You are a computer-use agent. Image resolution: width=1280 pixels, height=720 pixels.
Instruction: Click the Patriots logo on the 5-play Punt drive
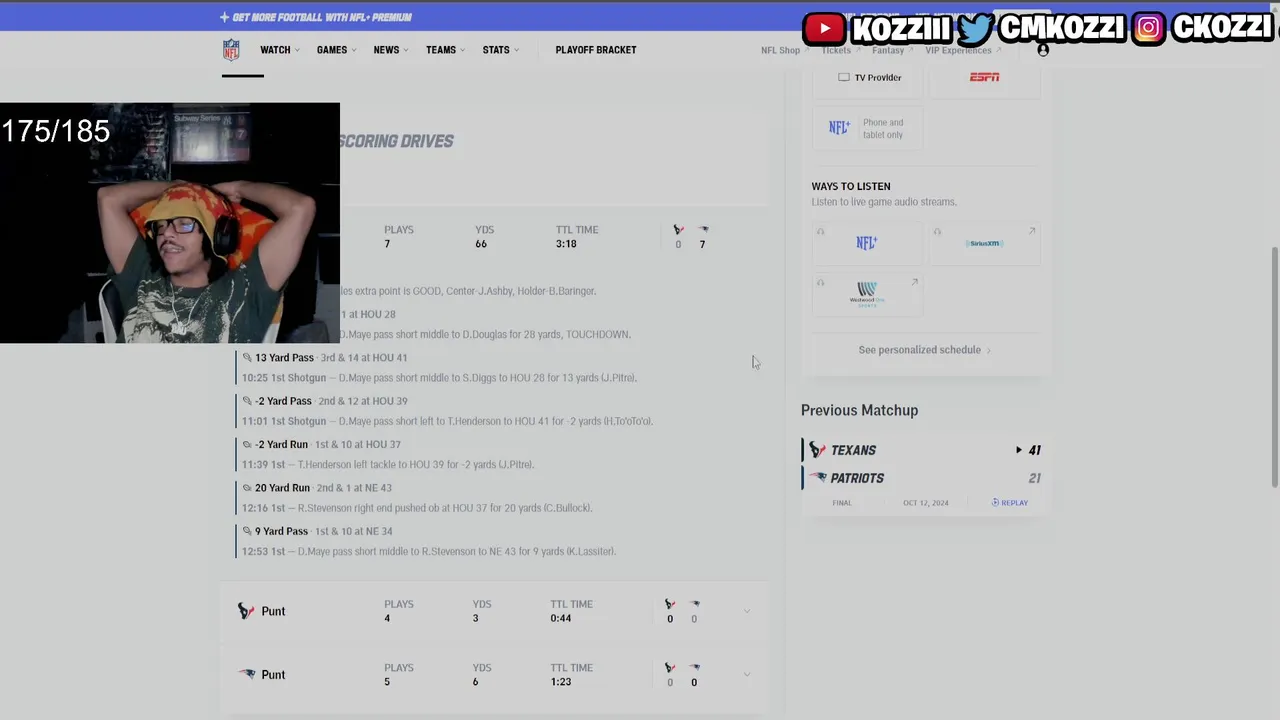[x=246, y=675]
